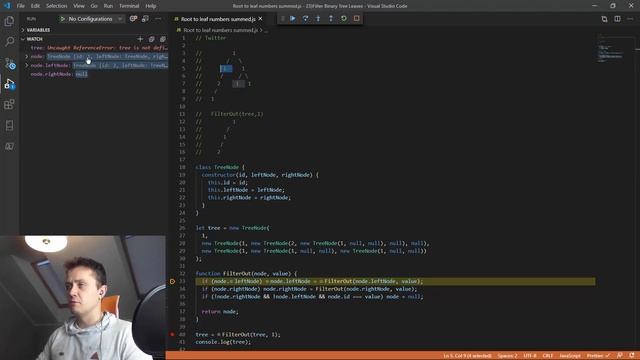Open the Go menu
The width and height of the screenshot is (640, 360).
tap(94, 6)
